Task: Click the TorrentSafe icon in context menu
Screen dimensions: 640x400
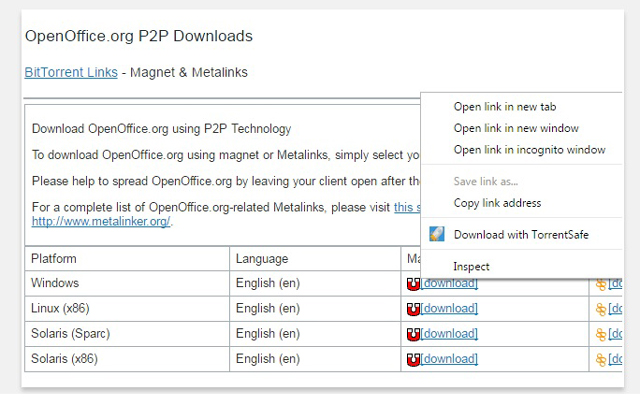Action: [x=437, y=235]
